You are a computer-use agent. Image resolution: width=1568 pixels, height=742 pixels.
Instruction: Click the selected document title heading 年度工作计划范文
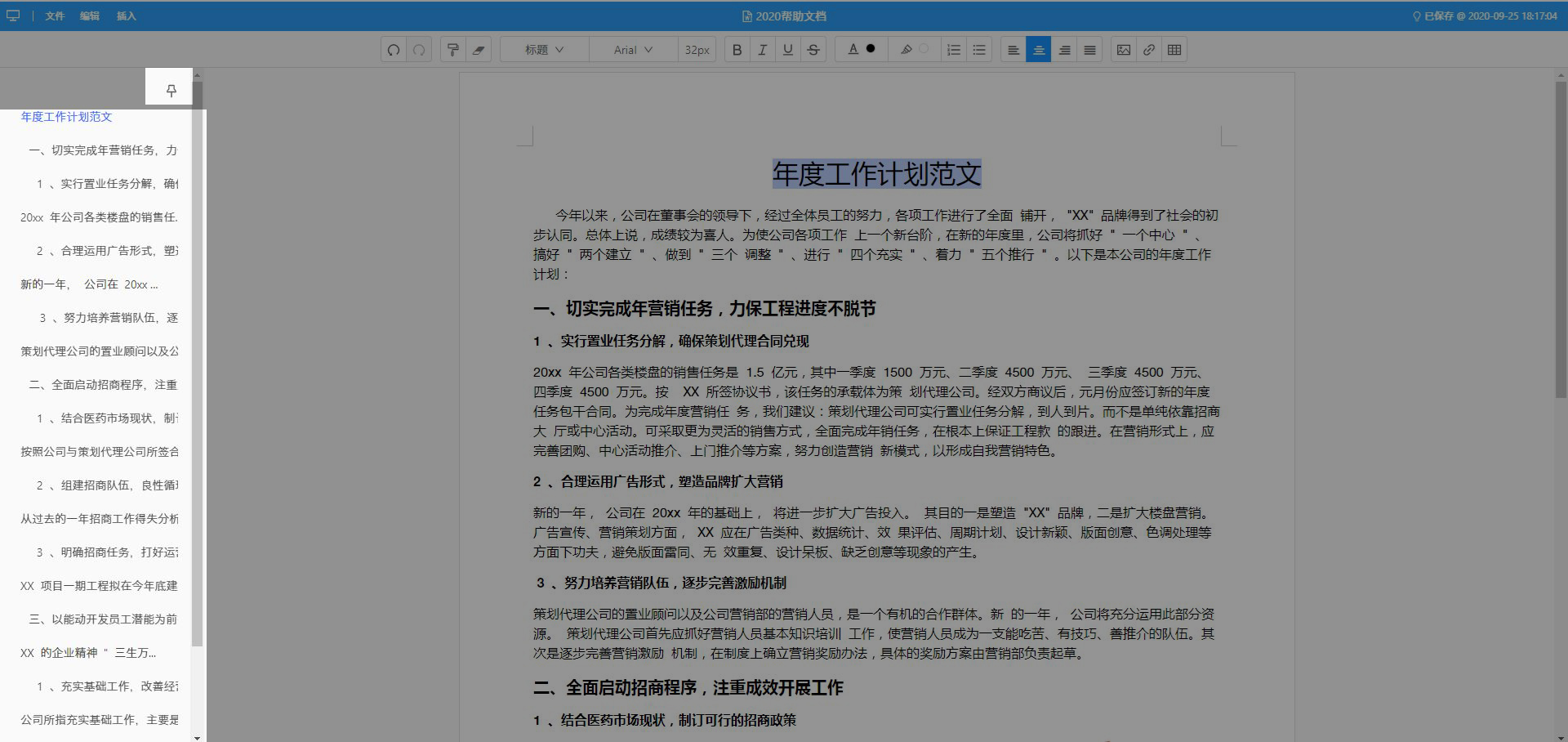coord(877,174)
